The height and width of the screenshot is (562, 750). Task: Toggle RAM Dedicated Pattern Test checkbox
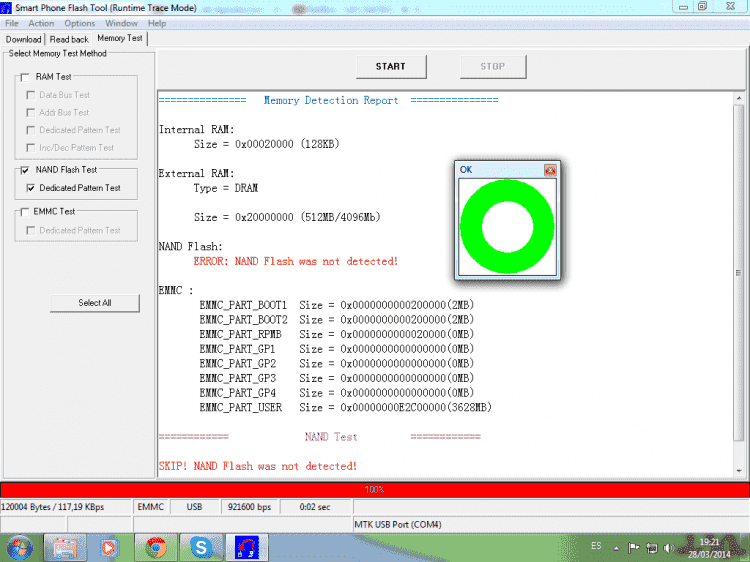[31, 130]
